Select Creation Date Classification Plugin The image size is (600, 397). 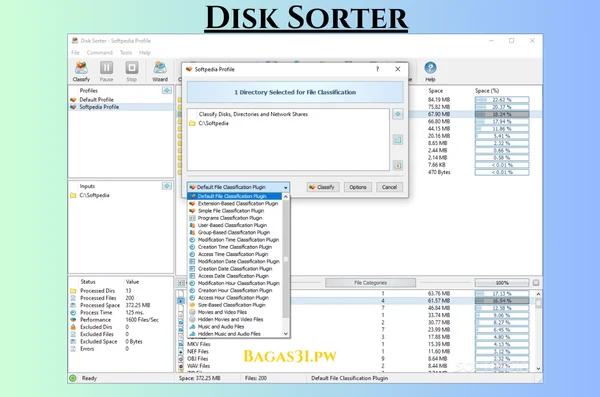click(x=235, y=269)
